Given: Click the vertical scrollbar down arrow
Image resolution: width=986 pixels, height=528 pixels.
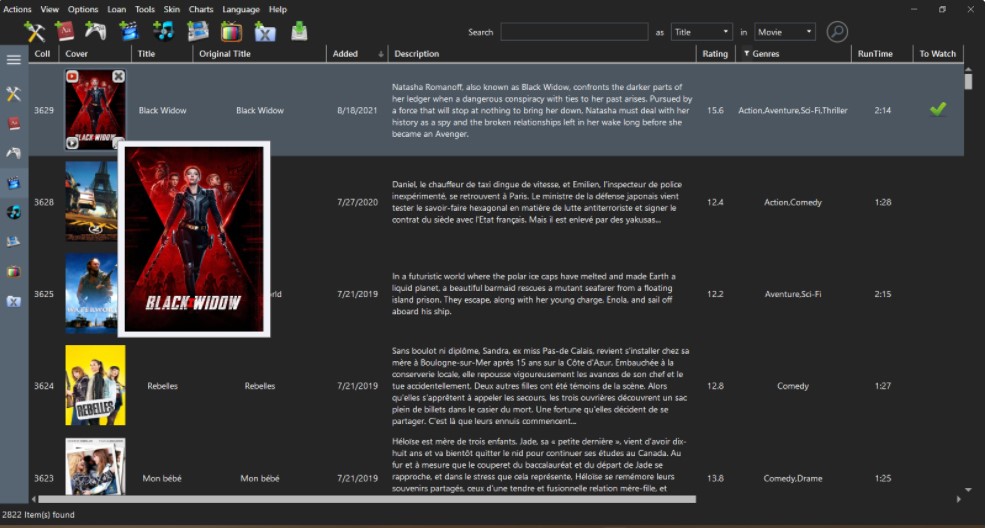Looking at the screenshot, I should [968, 489].
